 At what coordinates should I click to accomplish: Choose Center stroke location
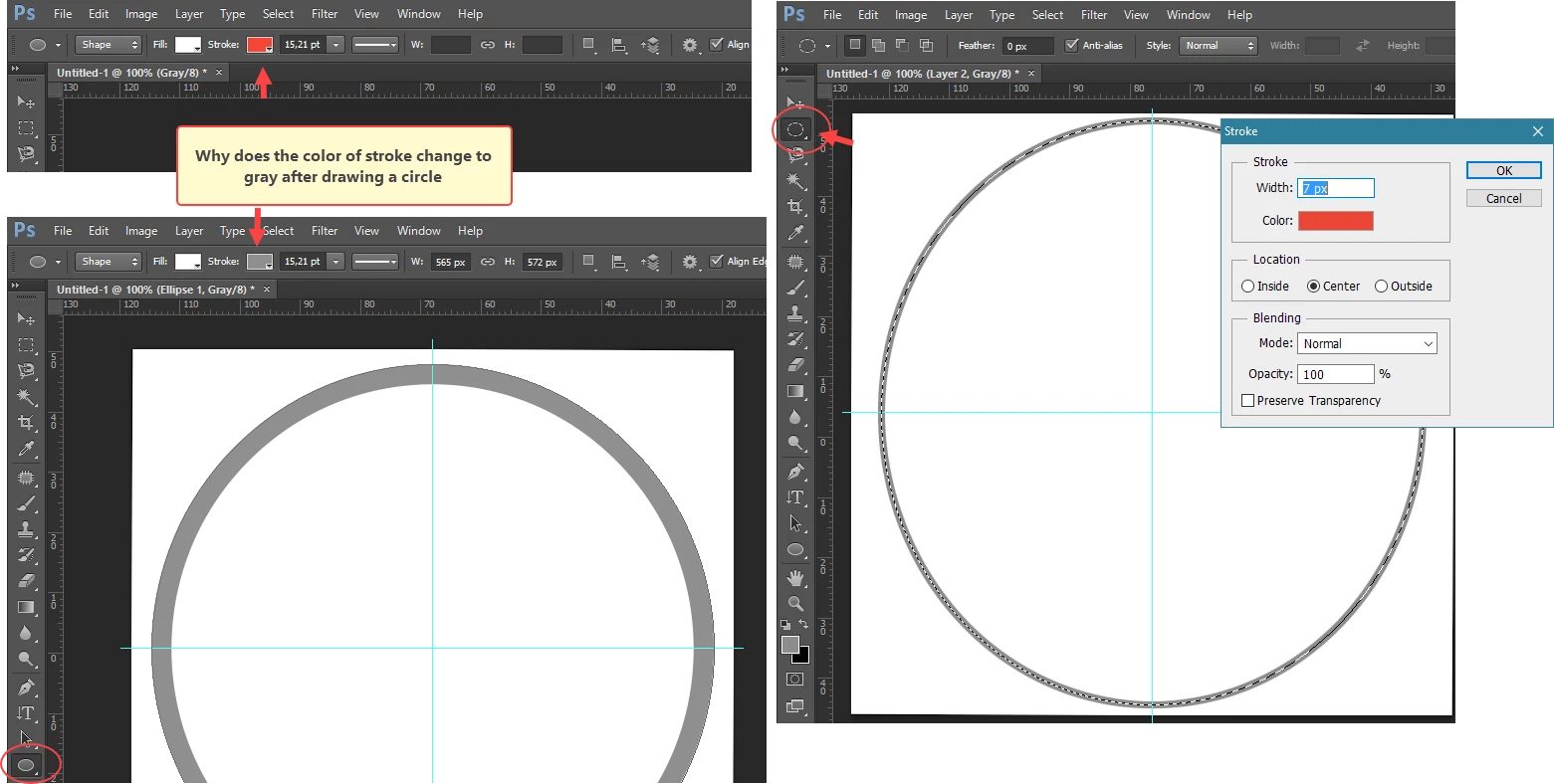pos(1313,287)
